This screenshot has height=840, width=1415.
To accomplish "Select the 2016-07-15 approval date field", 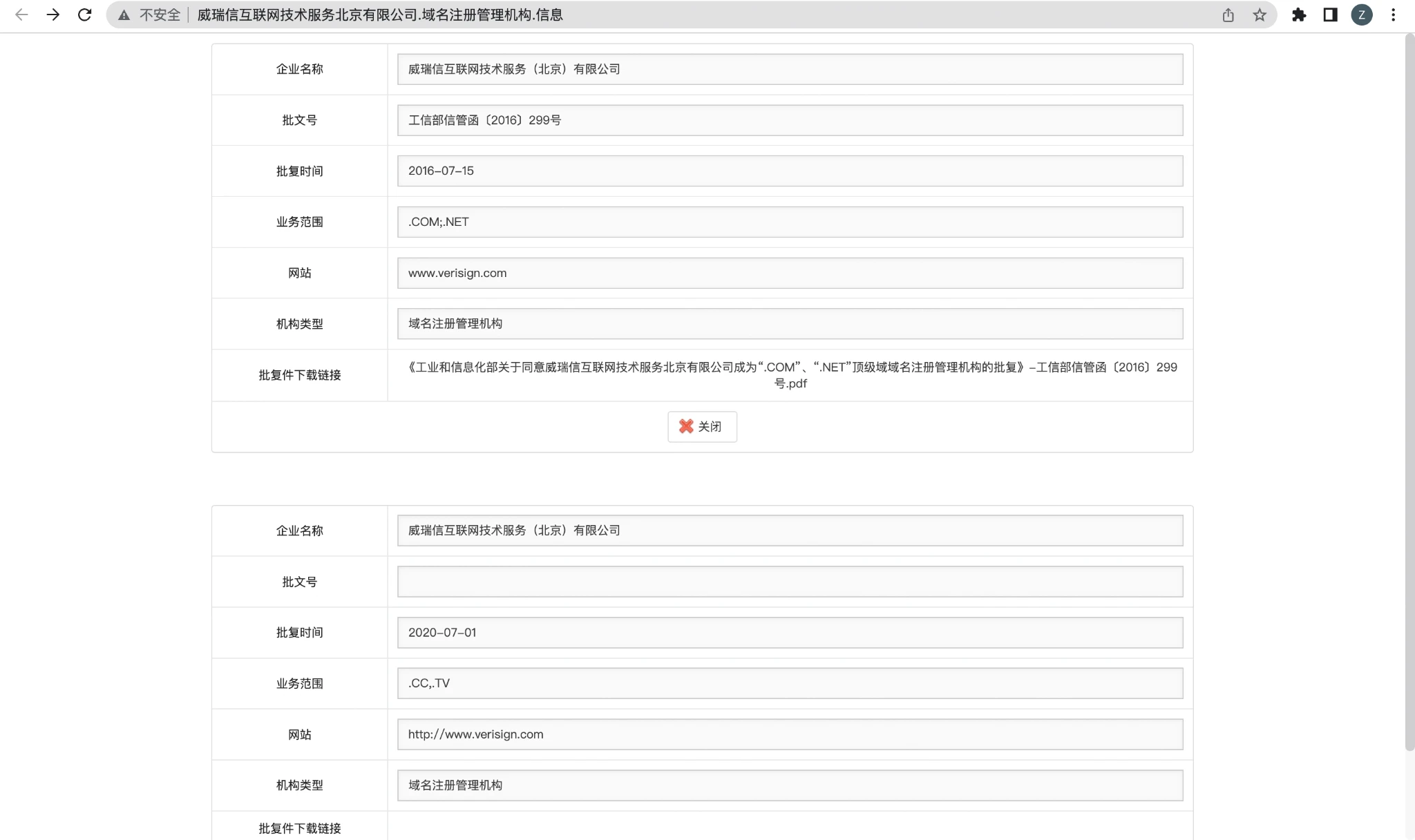I will click(x=790, y=171).
